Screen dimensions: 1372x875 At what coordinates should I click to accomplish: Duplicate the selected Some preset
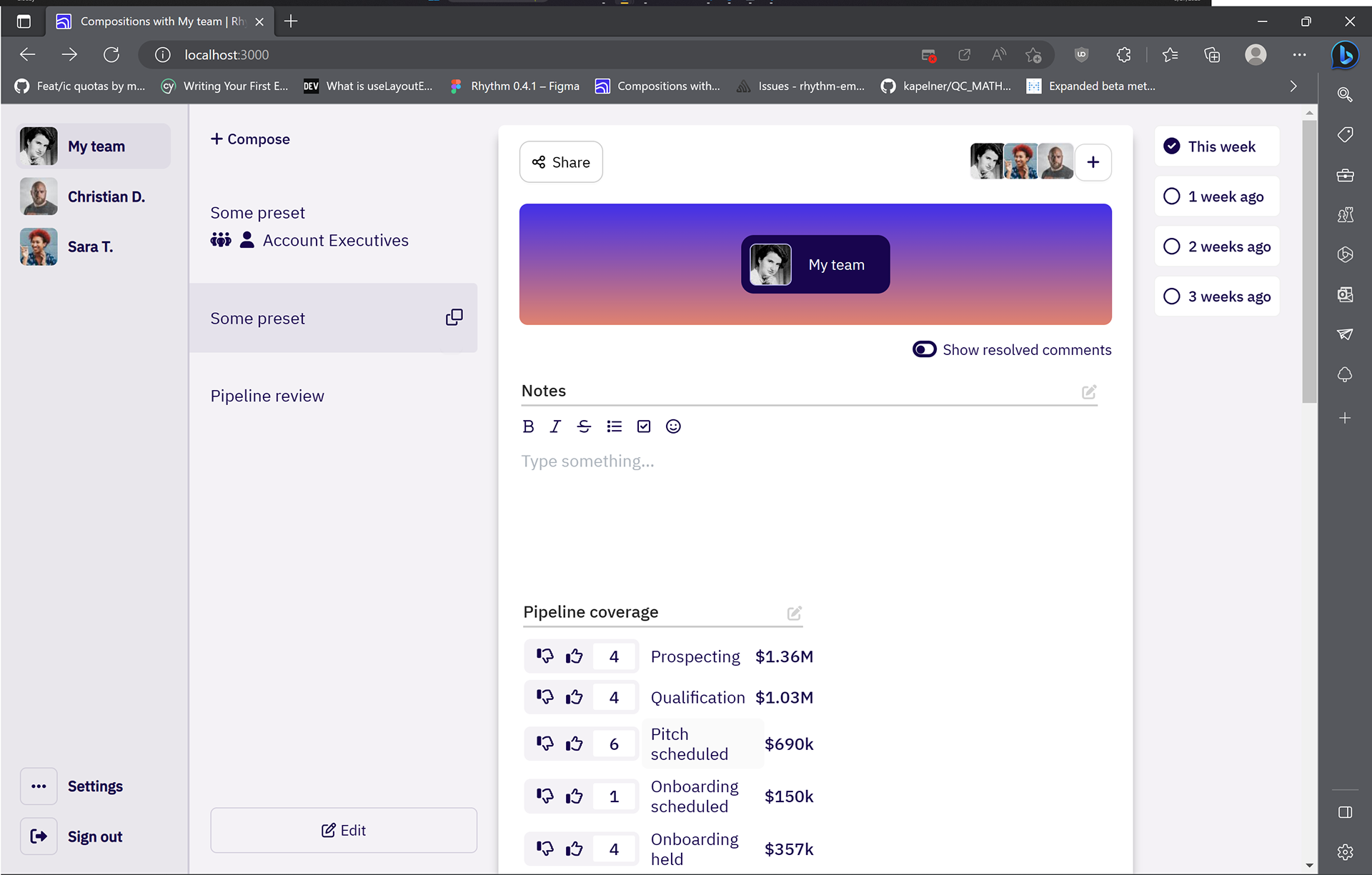(x=454, y=317)
